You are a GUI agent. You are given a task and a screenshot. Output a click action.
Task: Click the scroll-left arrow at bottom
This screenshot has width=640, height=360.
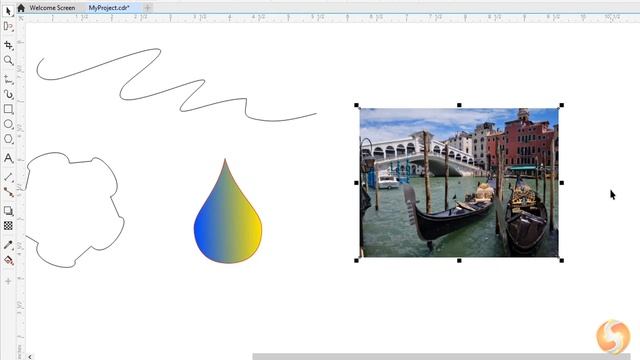click(x=30, y=357)
